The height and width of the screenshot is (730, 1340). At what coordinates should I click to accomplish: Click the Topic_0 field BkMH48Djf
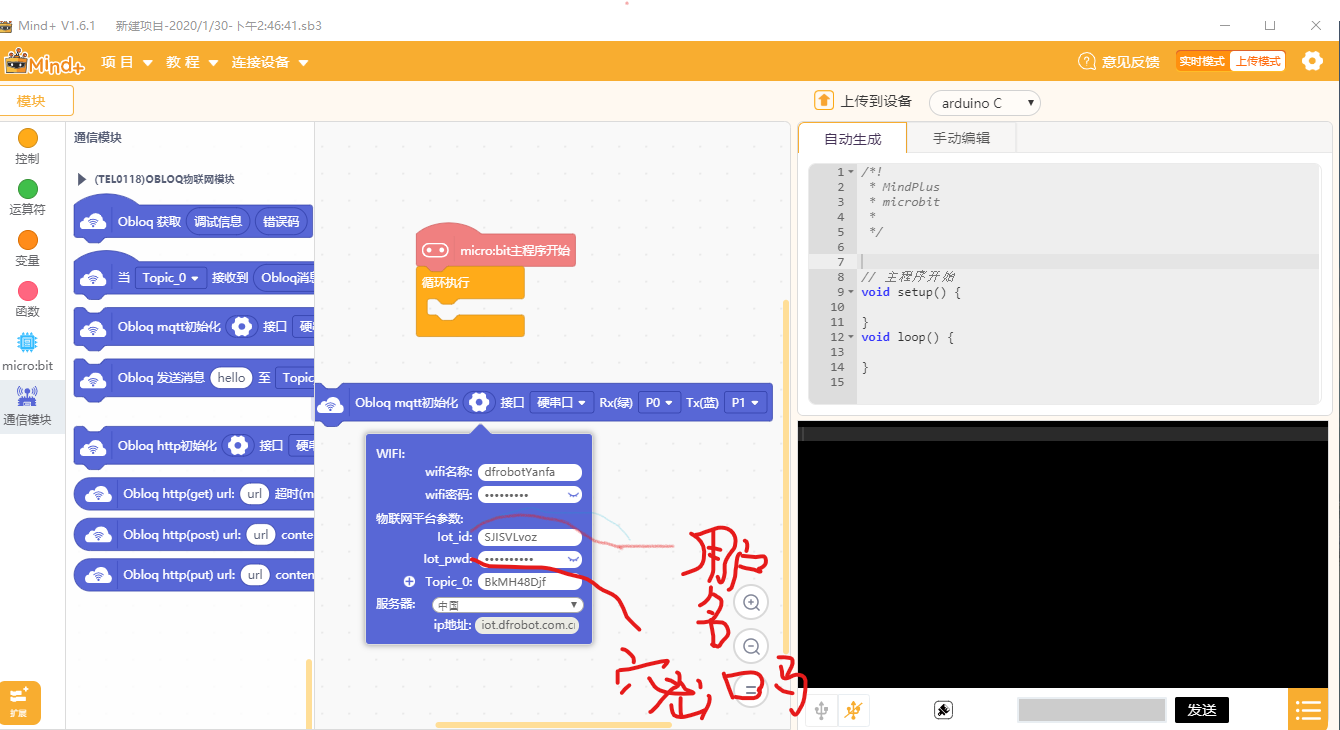(529, 581)
